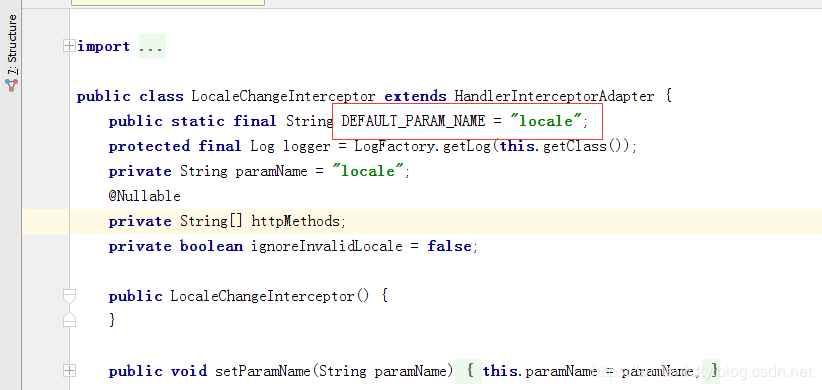The image size is (822, 390).
Task: Click the constructor closing fold marker
Action: point(69,319)
